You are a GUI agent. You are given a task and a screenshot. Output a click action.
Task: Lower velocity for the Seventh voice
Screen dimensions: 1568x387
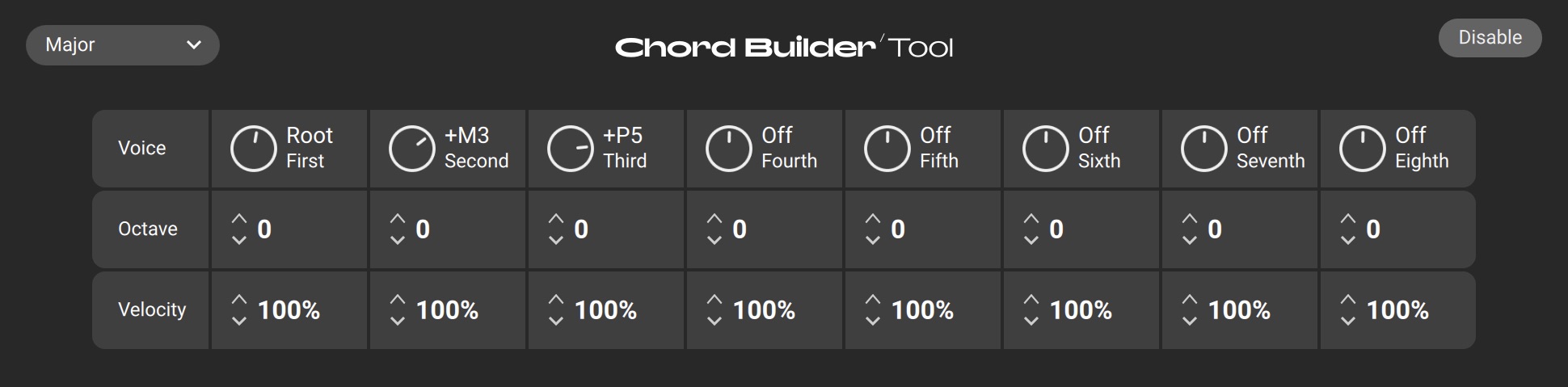[x=1190, y=321]
